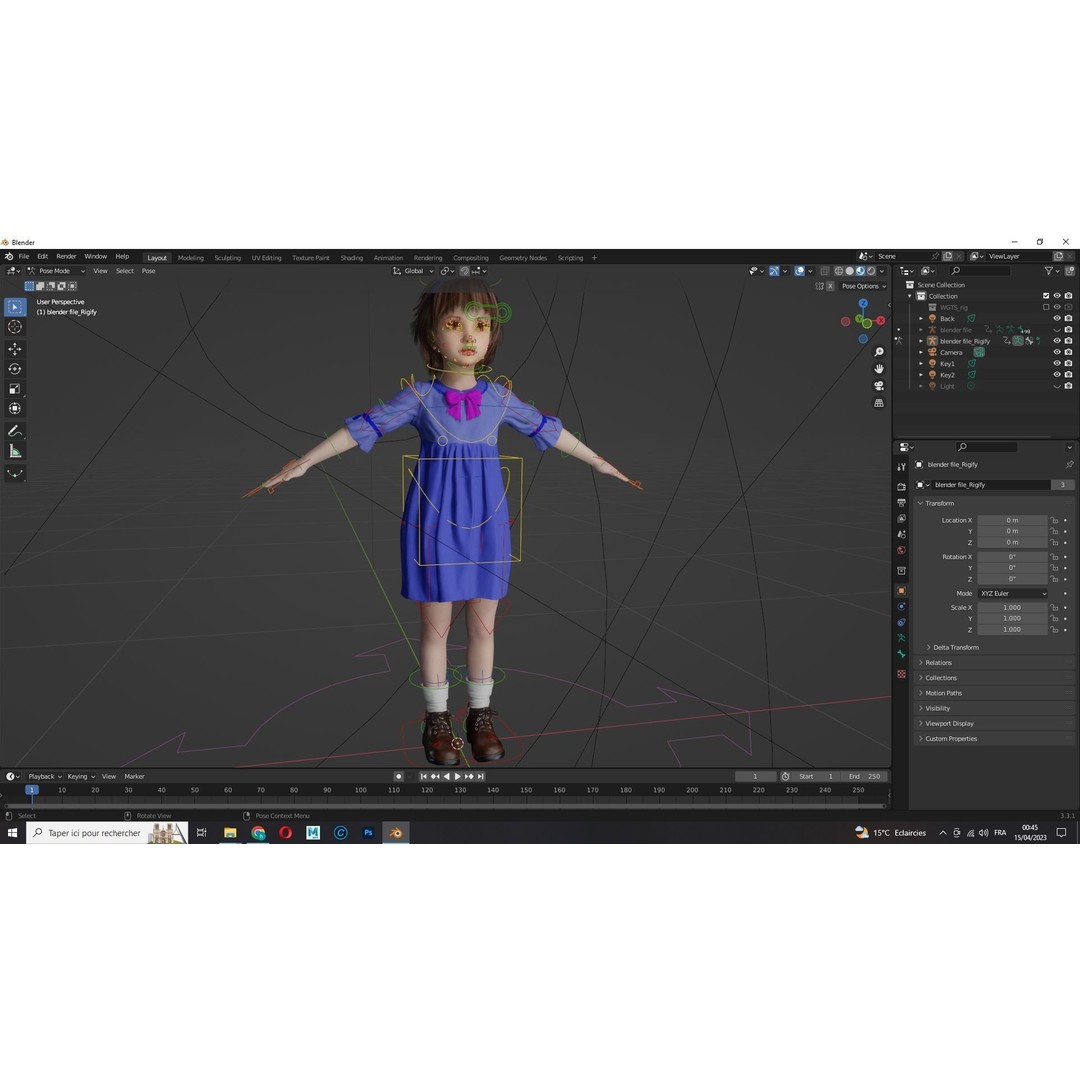
Task: Open the Scene properties tab
Action: click(x=901, y=534)
